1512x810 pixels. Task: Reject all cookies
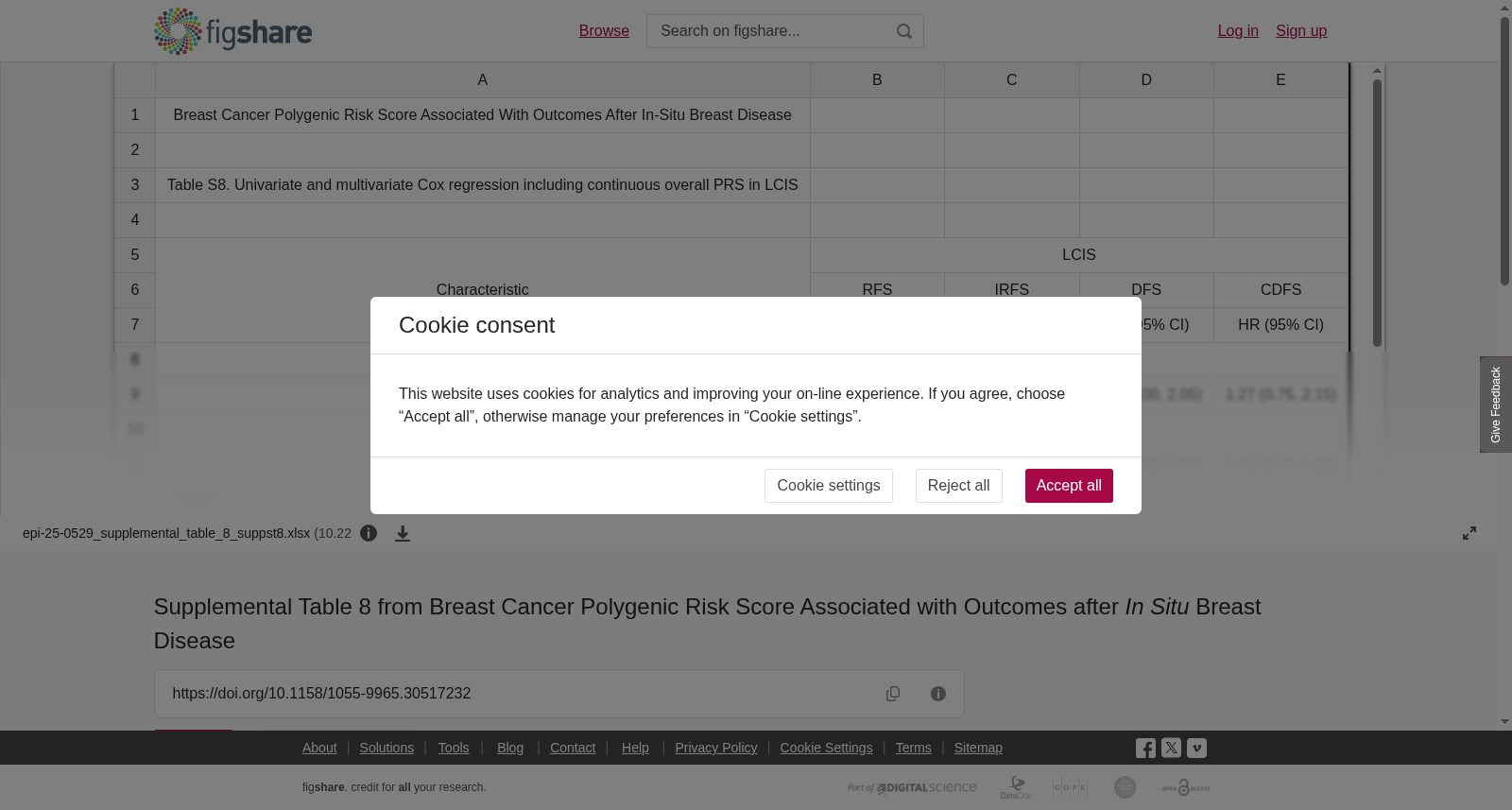(x=958, y=486)
